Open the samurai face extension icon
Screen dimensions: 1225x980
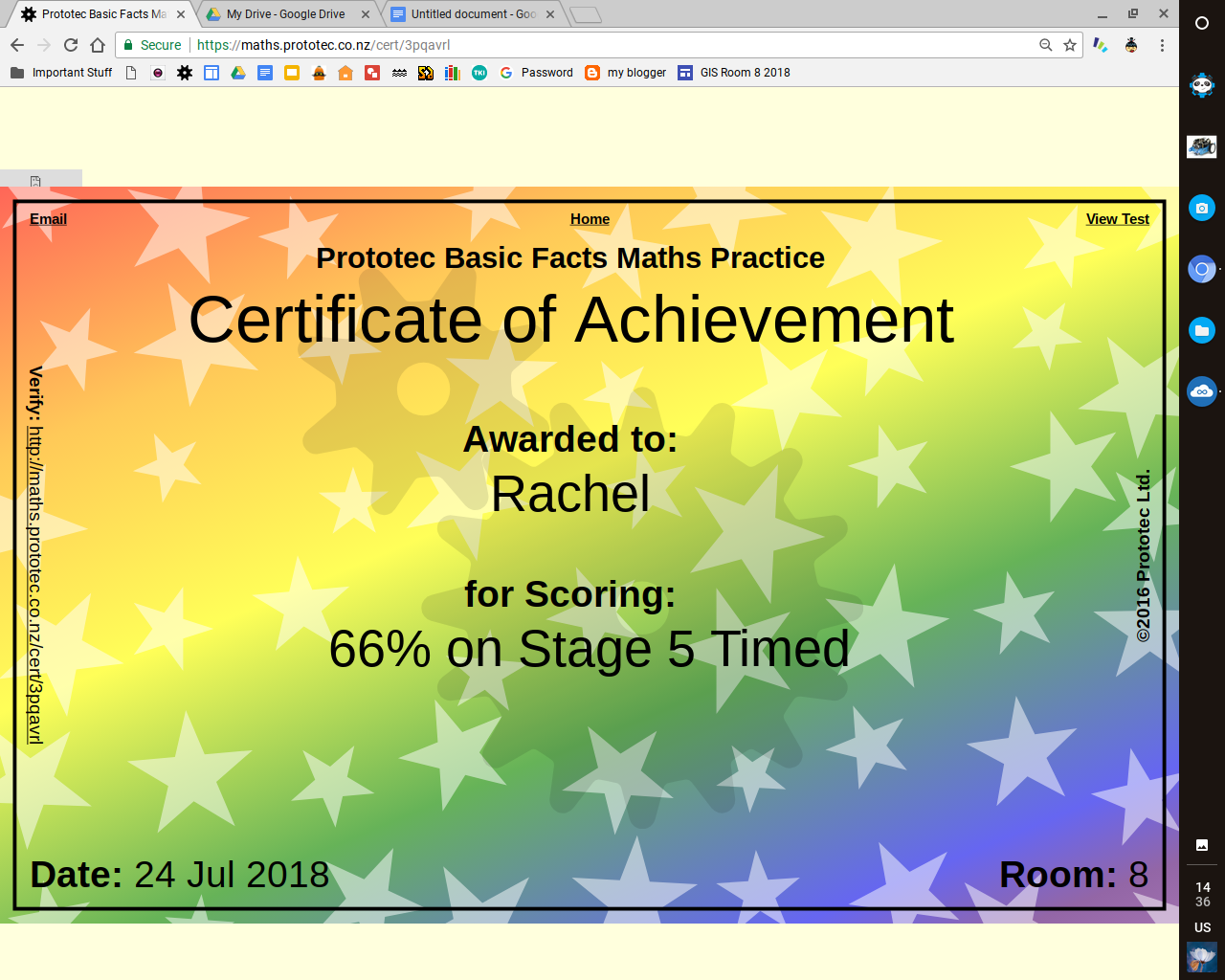coord(1131,45)
